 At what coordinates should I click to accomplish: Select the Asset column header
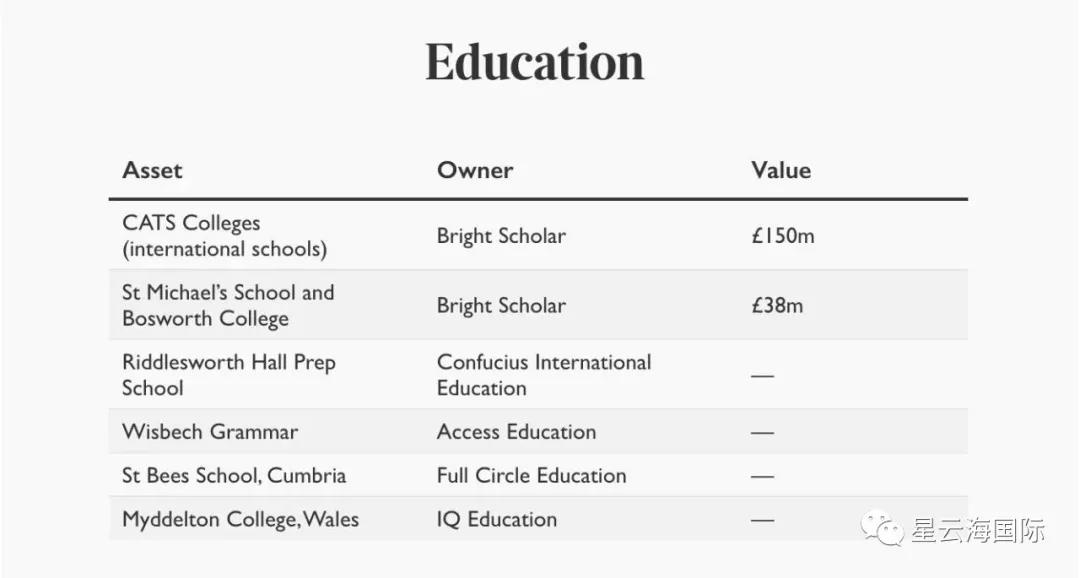(x=152, y=170)
